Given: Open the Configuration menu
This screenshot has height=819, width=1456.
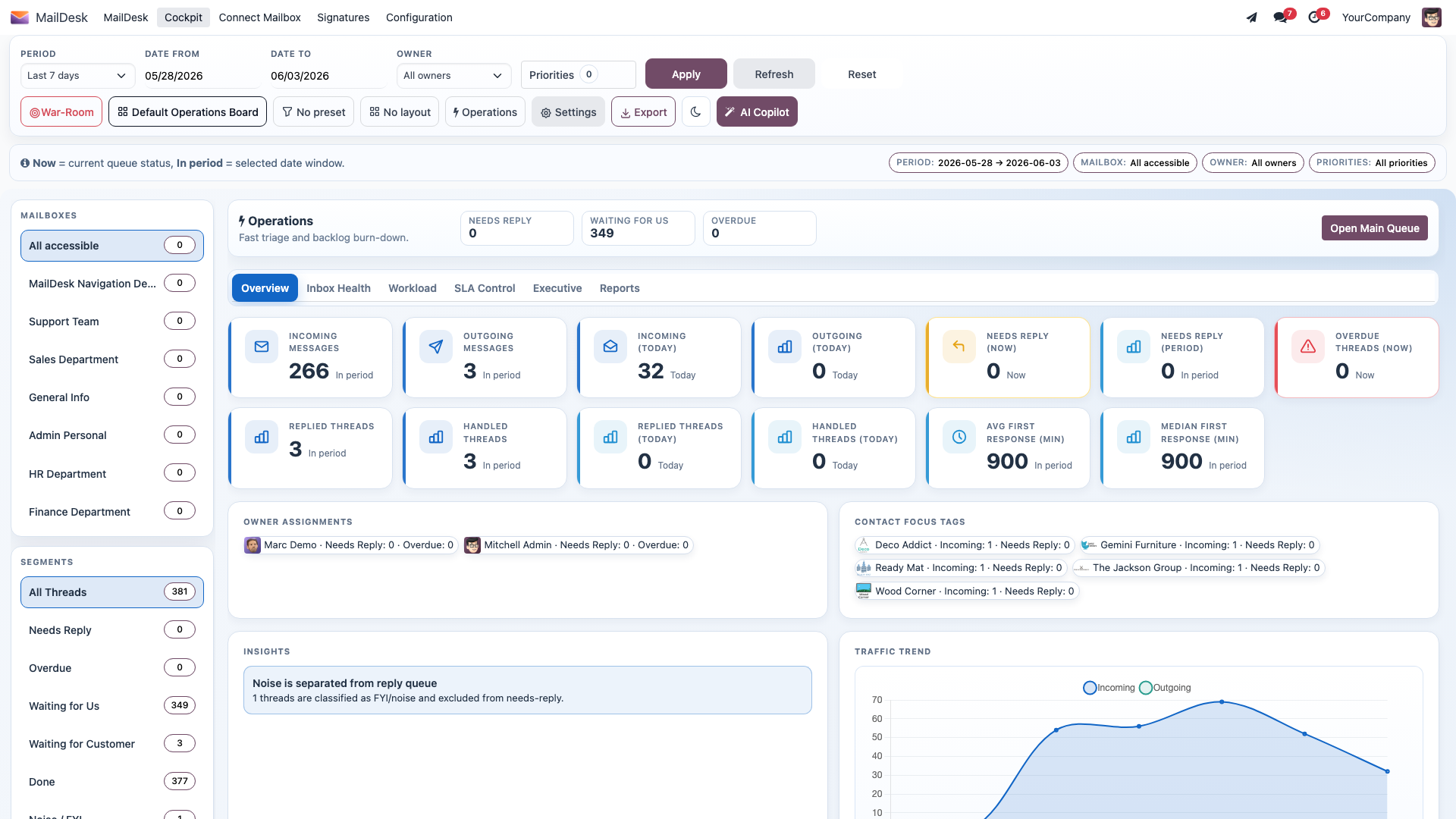Looking at the screenshot, I should click(x=419, y=17).
